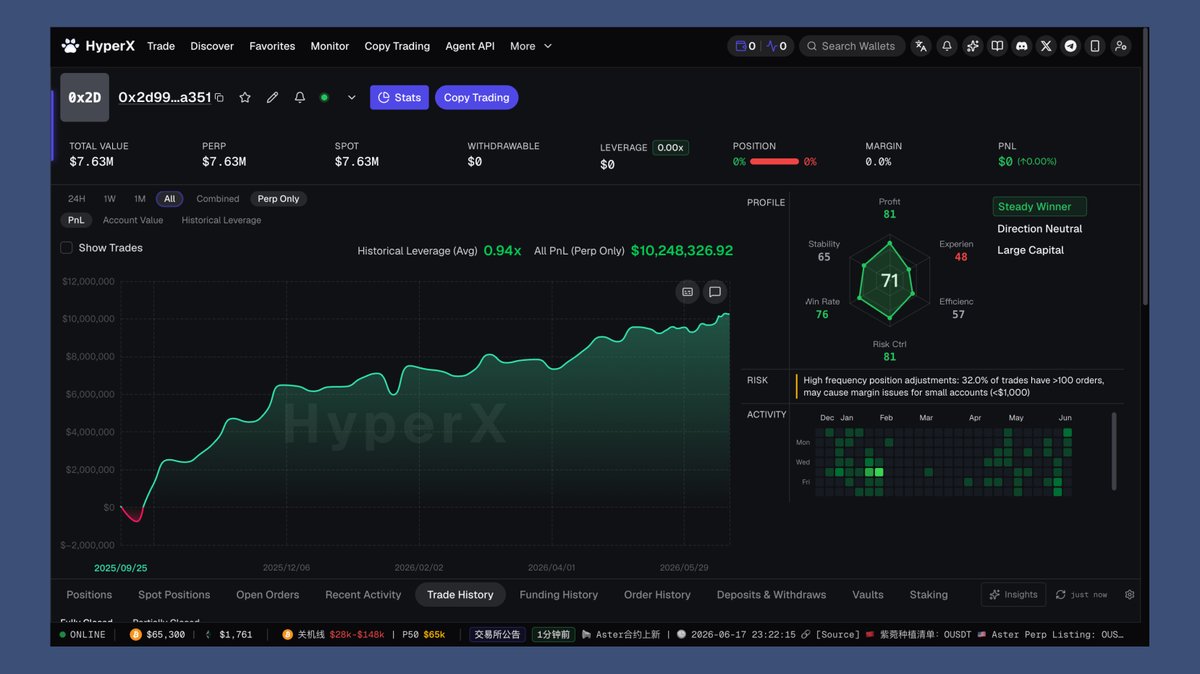Select the All time range
Image resolution: width=1200 pixels, height=674 pixels.
coord(170,199)
